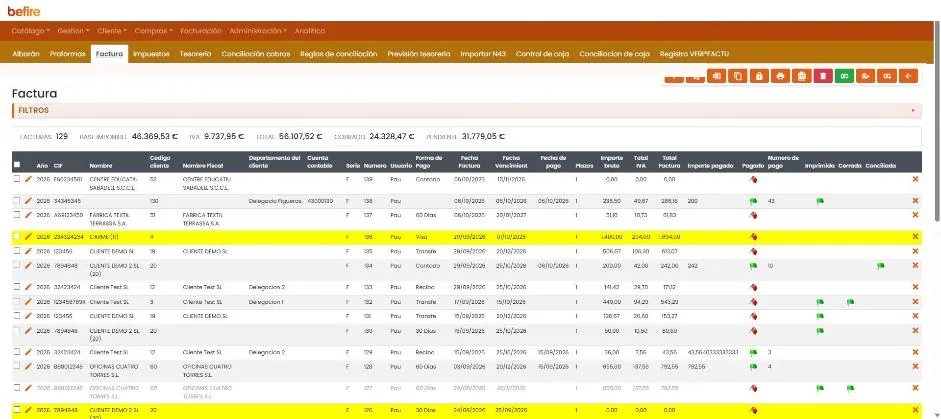Edit invoice number 138 with pencil icon
Viewport: 941px width, 419px height.
click(x=28, y=200)
